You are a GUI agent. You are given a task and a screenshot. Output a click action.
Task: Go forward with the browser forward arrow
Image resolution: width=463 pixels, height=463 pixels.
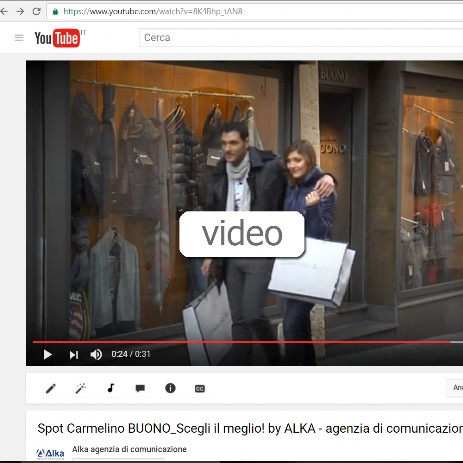[20, 12]
